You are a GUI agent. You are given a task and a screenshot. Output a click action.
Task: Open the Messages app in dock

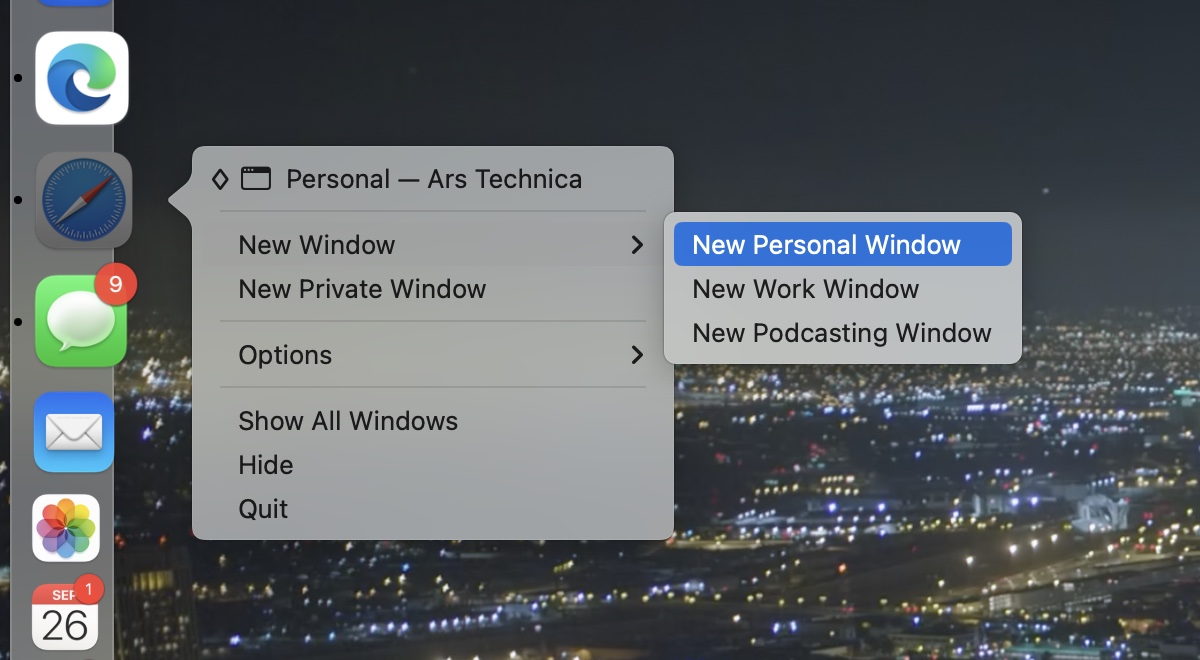pos(80,322)
